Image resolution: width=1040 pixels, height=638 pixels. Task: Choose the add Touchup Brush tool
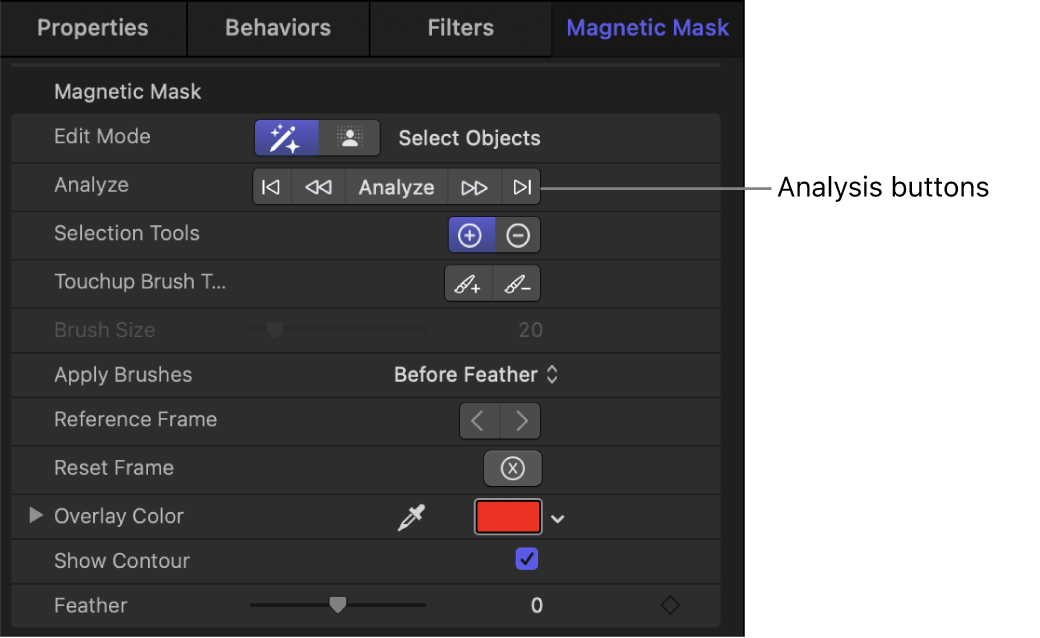click(468, 283)
